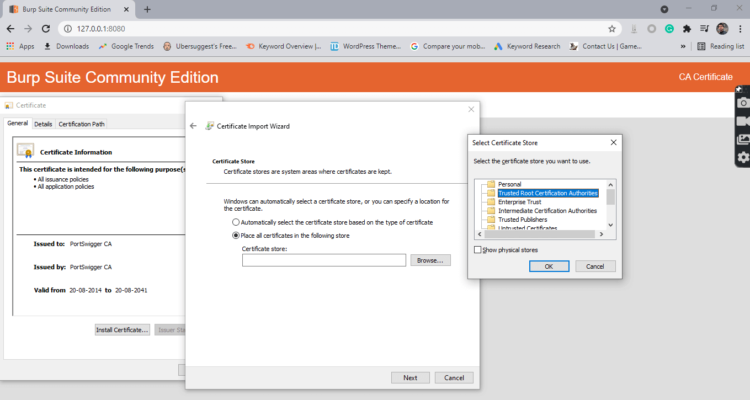Open the Ubersuggest's Free bookmark
Viewport: 750px width, 400px height.
pyautogui.click(x=200, y=46)
